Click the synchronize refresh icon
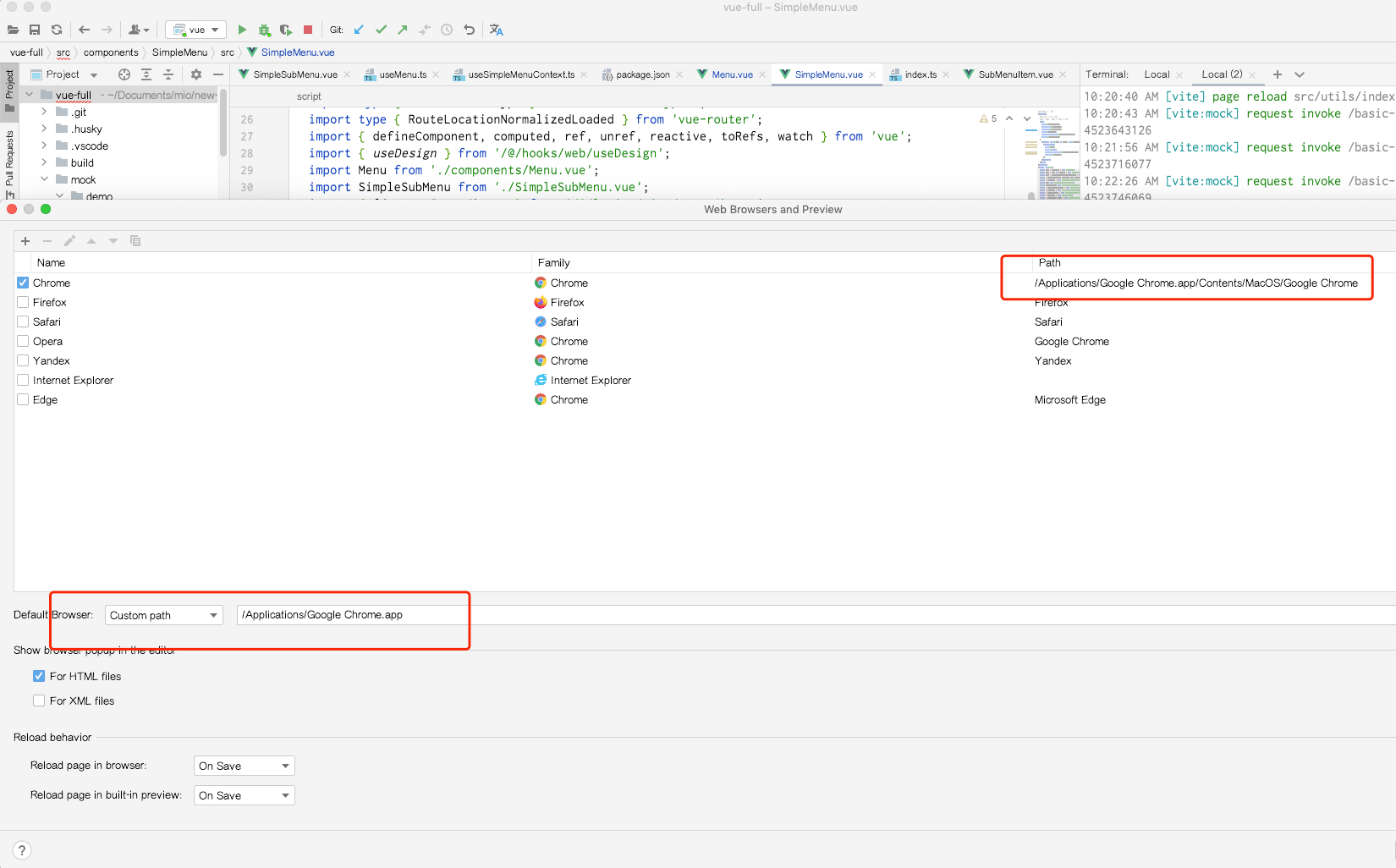Image resolution: width=1396 pixels, height=868 pixels. [x=57, y=30]
